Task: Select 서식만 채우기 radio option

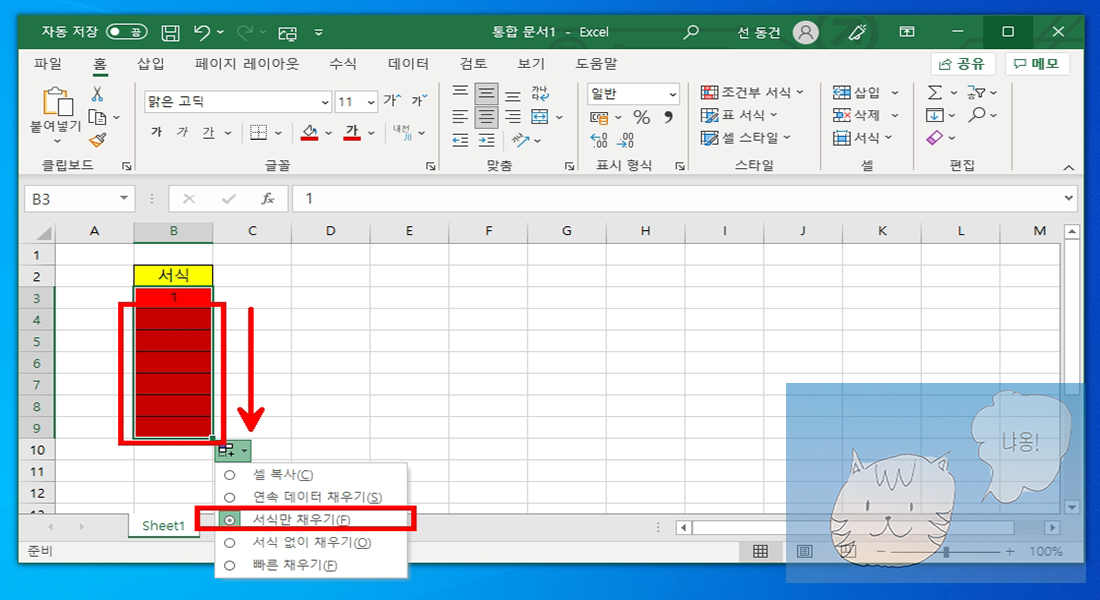Action: tap(229, 520)
